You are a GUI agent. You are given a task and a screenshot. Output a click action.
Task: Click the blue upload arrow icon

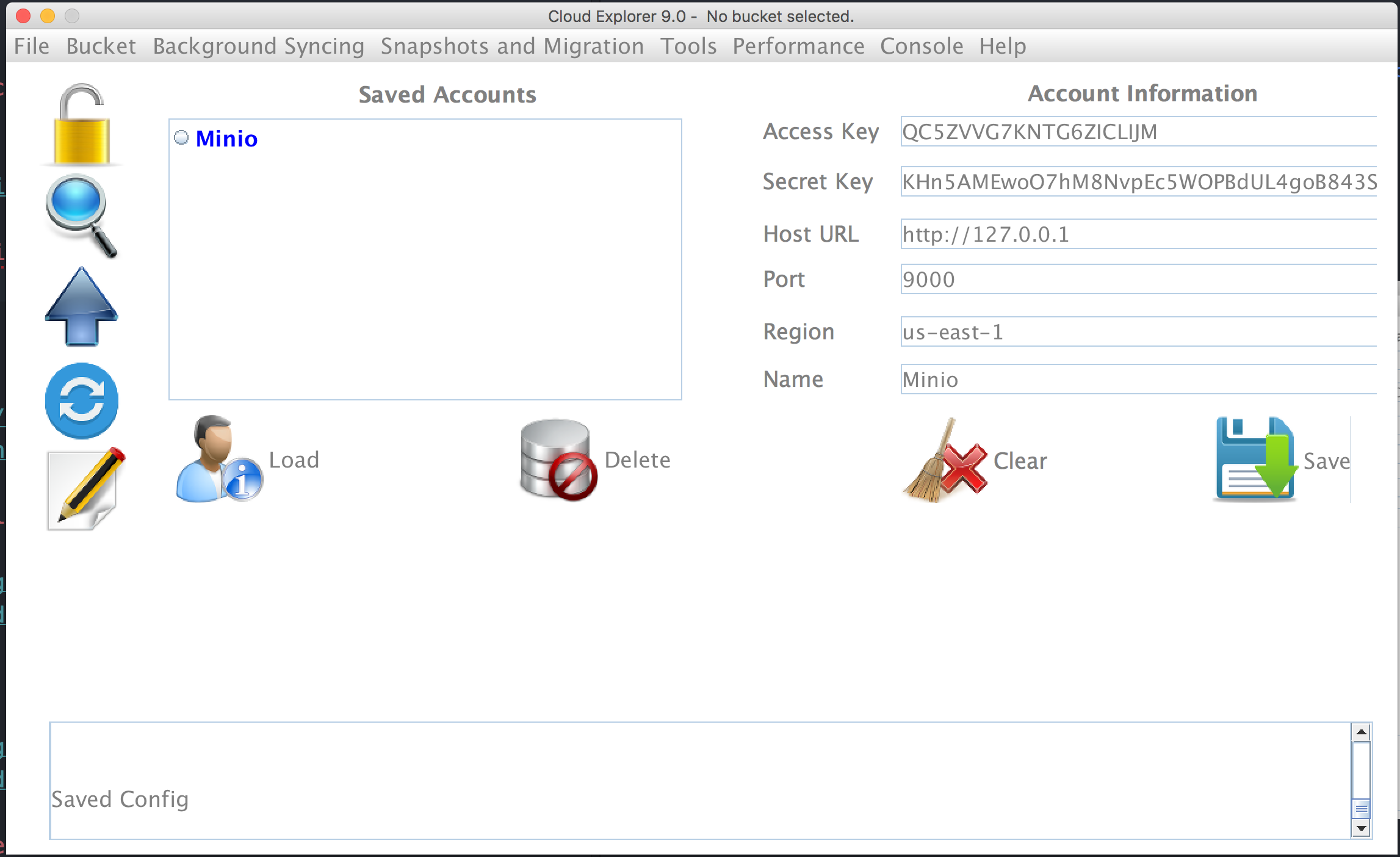tap(81, 307)
